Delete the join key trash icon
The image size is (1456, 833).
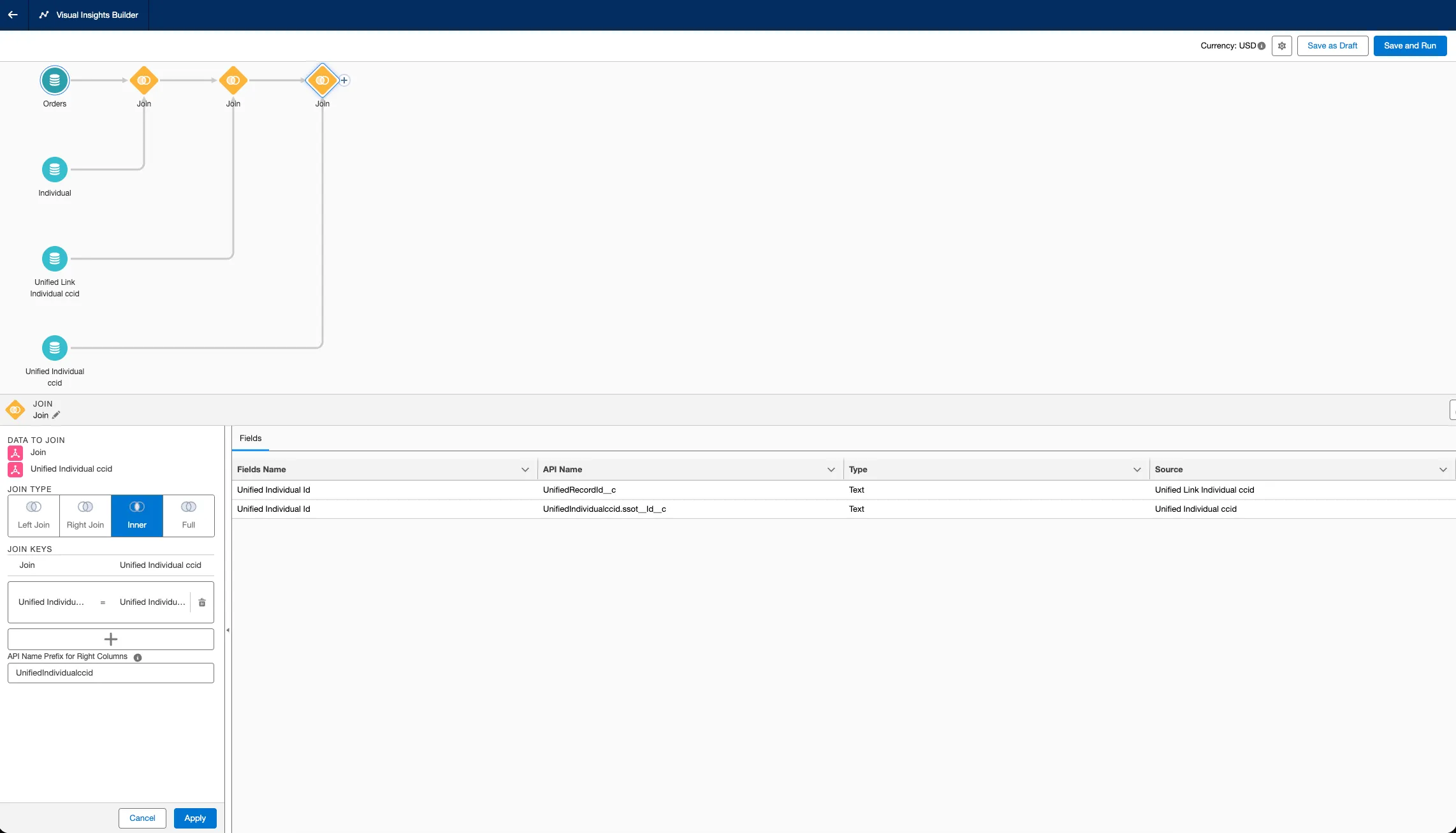(202, 602)
